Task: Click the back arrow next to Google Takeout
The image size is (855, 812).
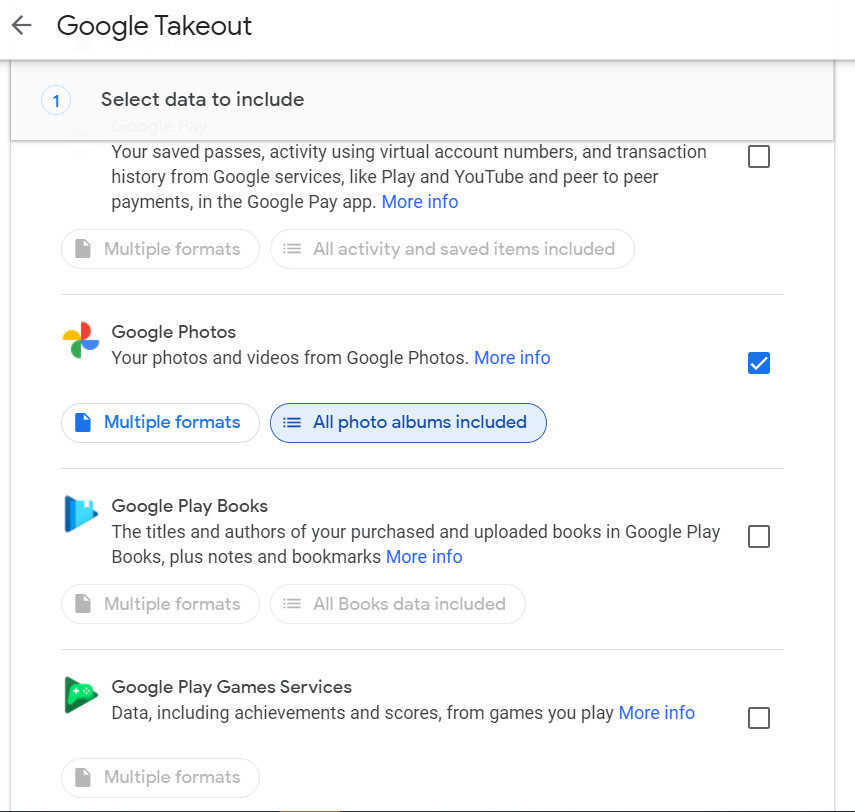Action: 22,25
